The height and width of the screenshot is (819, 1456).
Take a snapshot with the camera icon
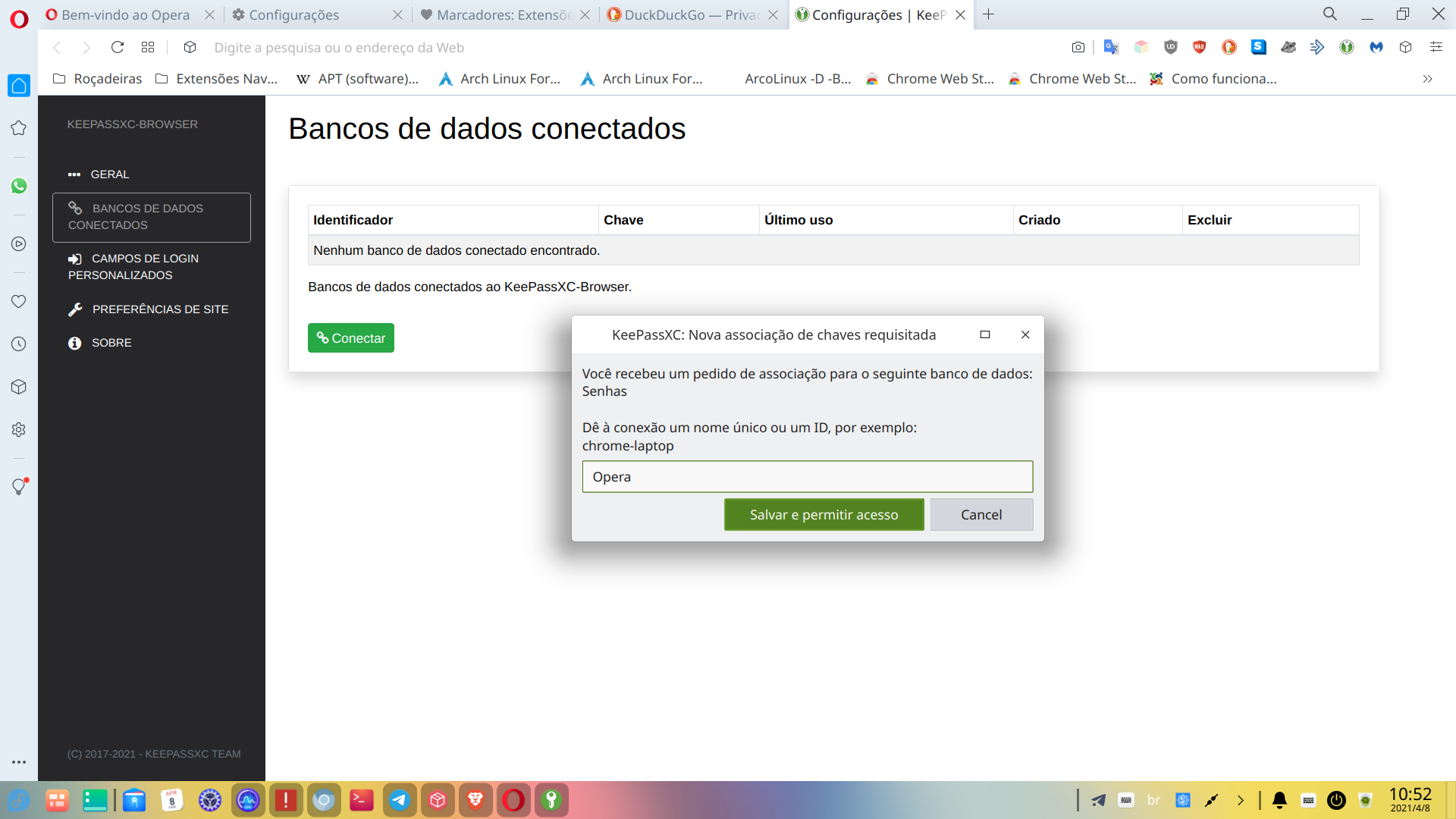point(1078,47)
